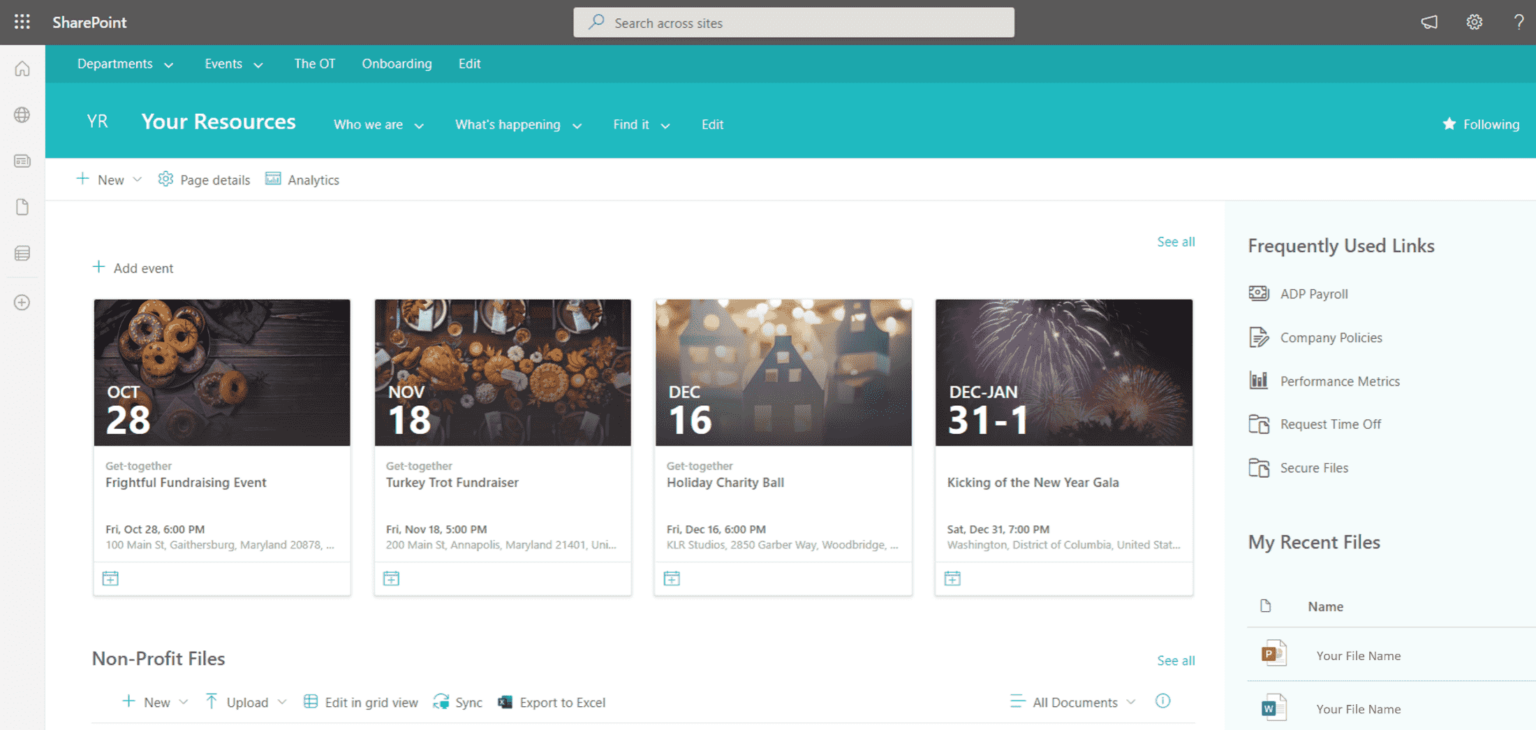Open the Analytics panel

coord(301,180)
